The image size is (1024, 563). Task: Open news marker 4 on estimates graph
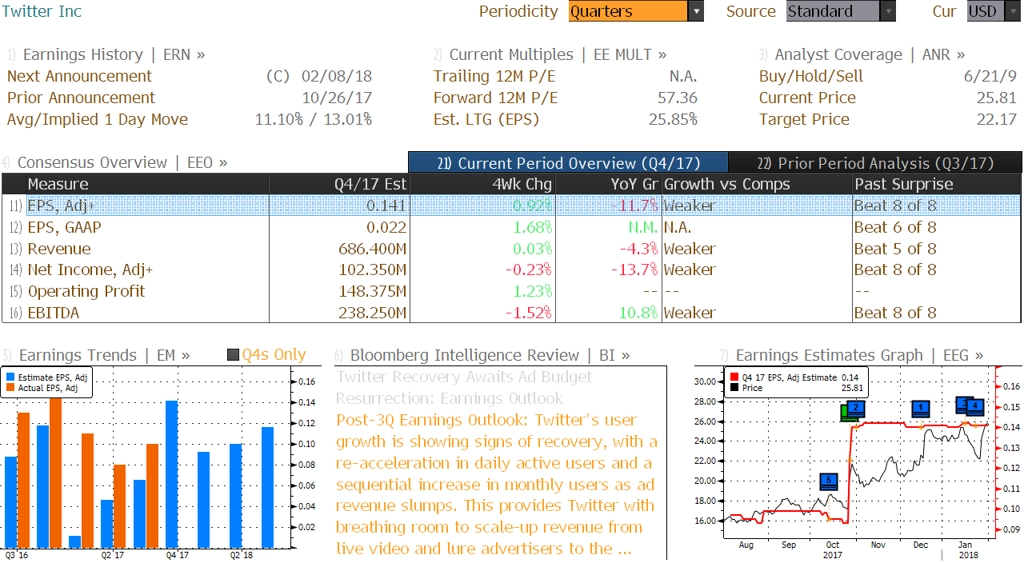coord(975,406)
